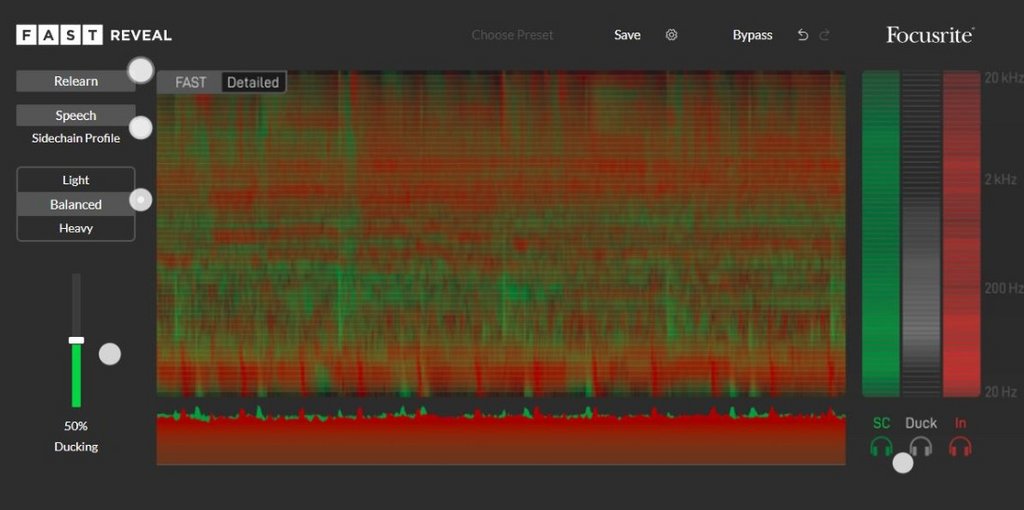Select Light ducking mode
This screenshot has width=1024, height=510.
point(76,180)
